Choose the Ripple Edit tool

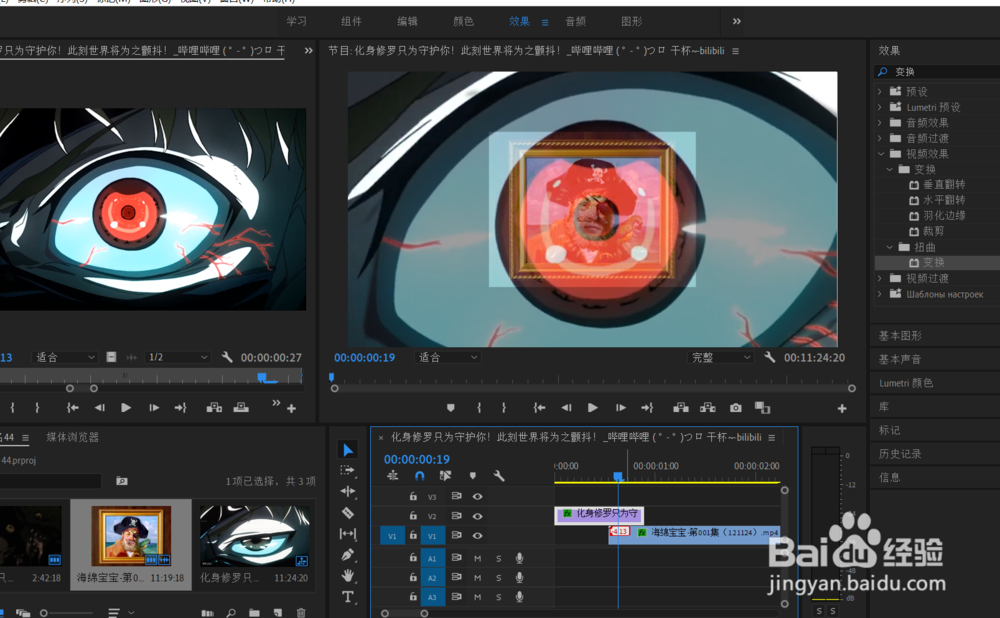(x=348, y=491)
